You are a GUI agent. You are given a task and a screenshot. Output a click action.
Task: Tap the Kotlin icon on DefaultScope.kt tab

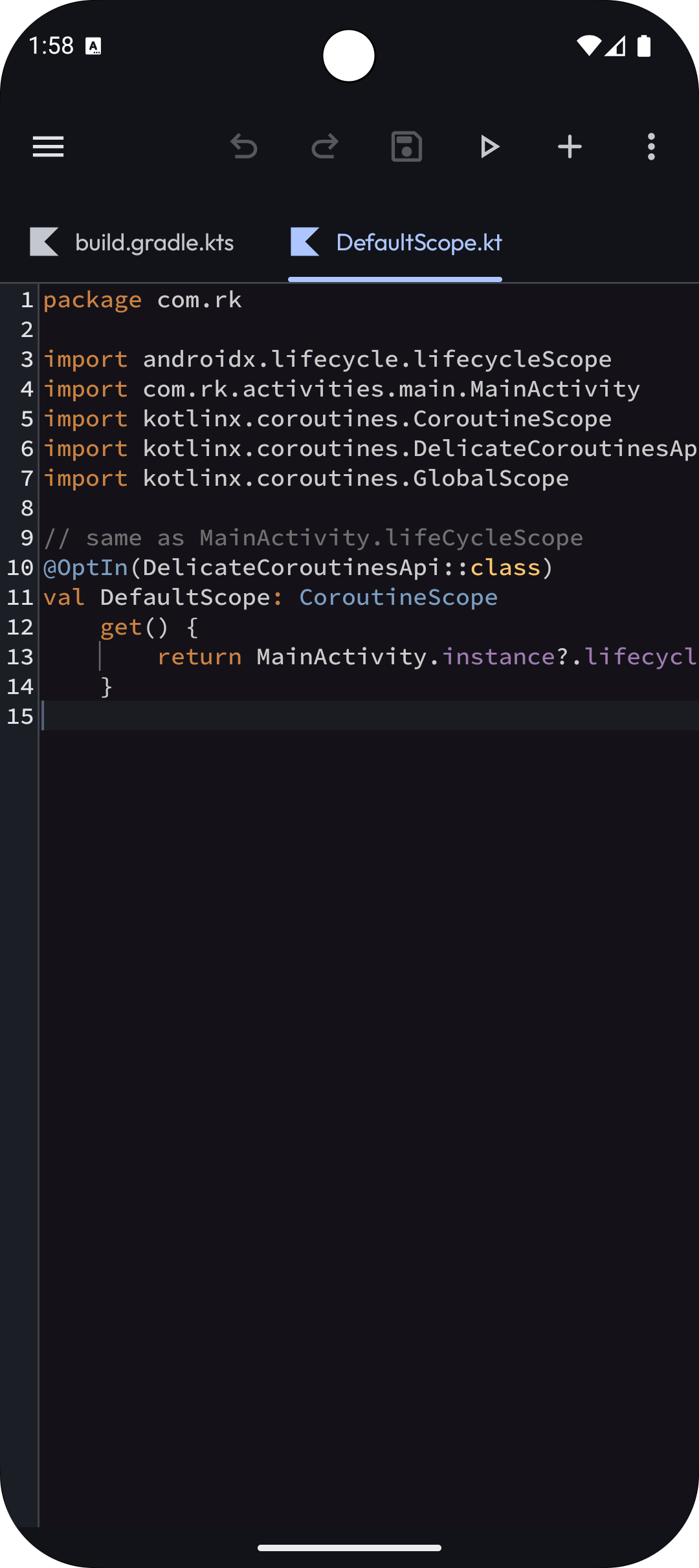click(305, 242)
